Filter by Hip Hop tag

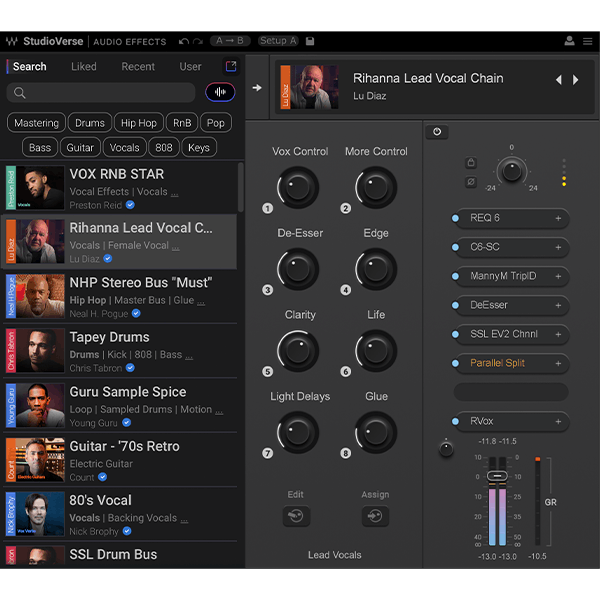click(x=139, y=123)
